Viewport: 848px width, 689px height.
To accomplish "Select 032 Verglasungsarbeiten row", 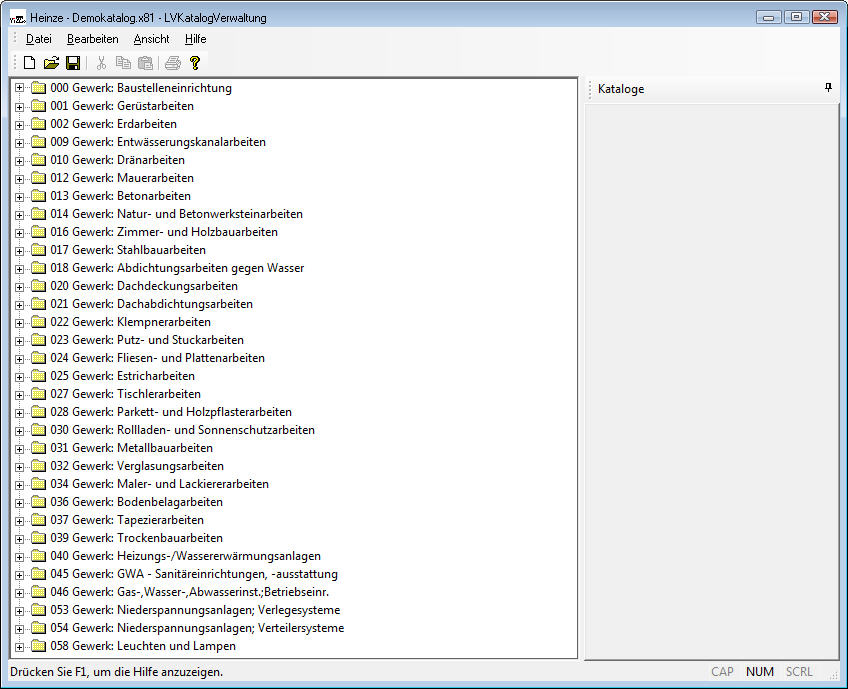I will coord(137,466).
